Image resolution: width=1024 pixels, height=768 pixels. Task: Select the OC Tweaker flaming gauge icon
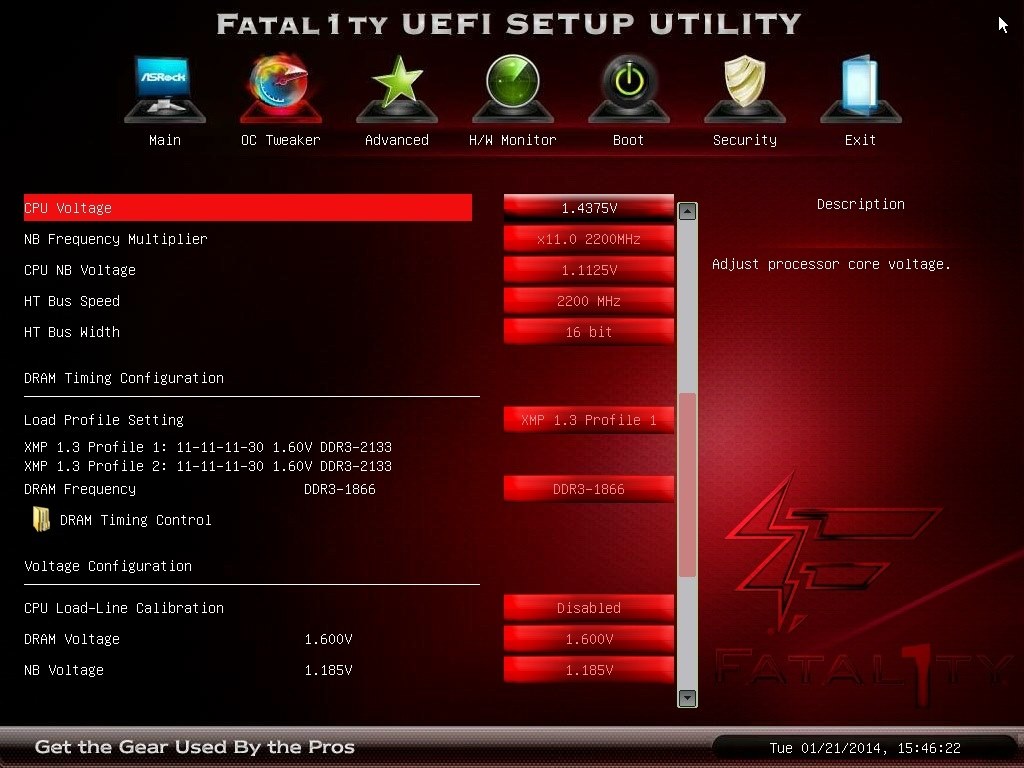click(x=280, y=88)
